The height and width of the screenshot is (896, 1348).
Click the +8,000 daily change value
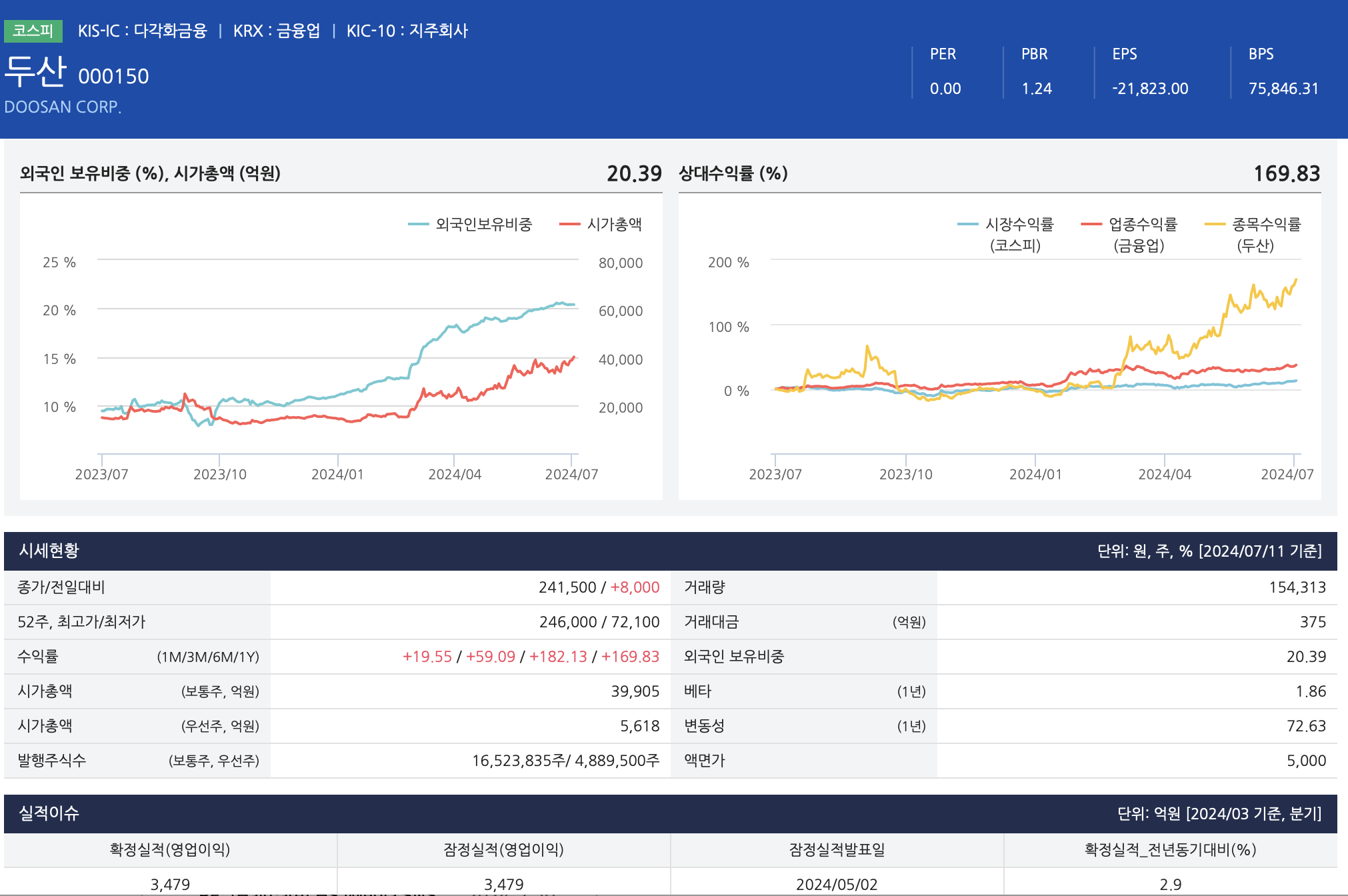click(635, 587)
